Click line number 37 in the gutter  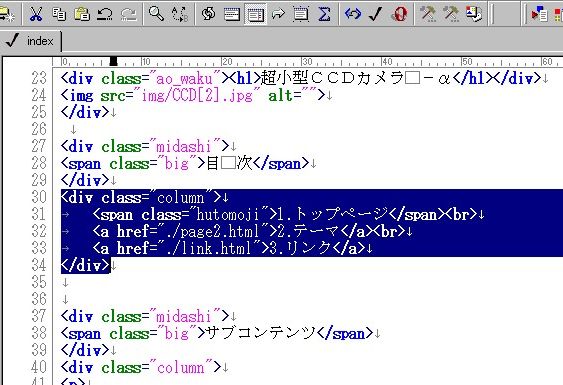39,316
